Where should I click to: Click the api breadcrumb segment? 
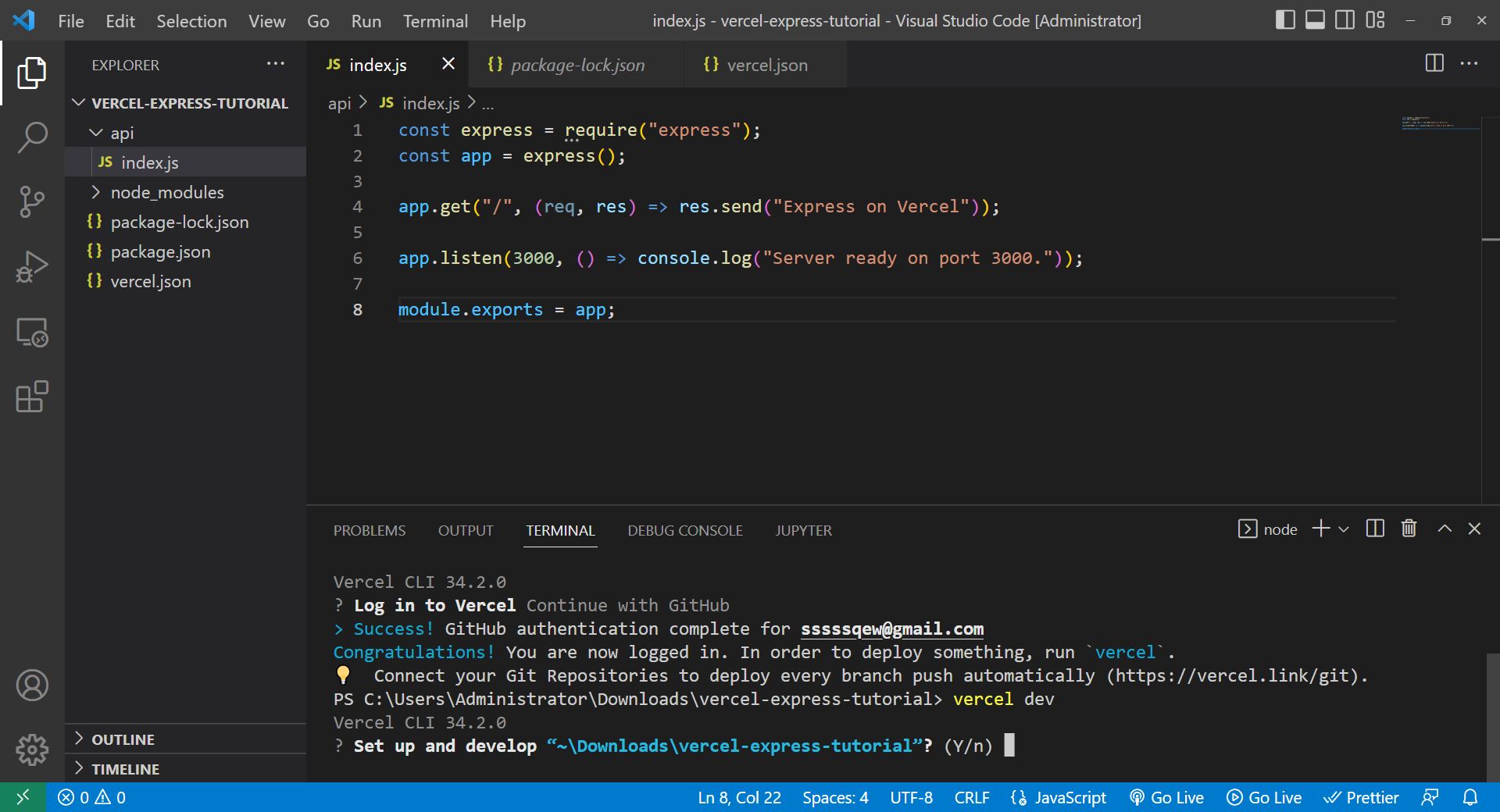[339, 103]
